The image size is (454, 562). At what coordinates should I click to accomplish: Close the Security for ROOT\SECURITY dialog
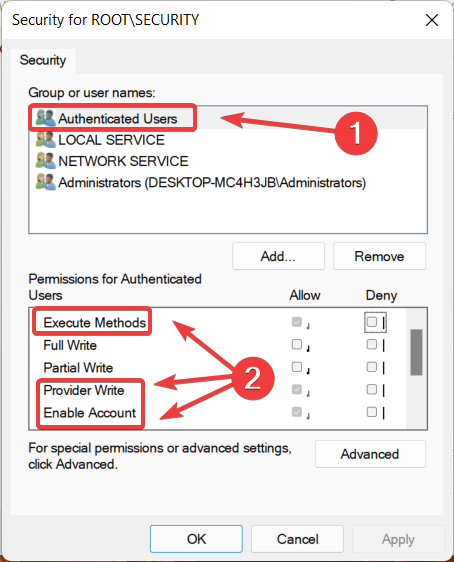tap(432, 20)
